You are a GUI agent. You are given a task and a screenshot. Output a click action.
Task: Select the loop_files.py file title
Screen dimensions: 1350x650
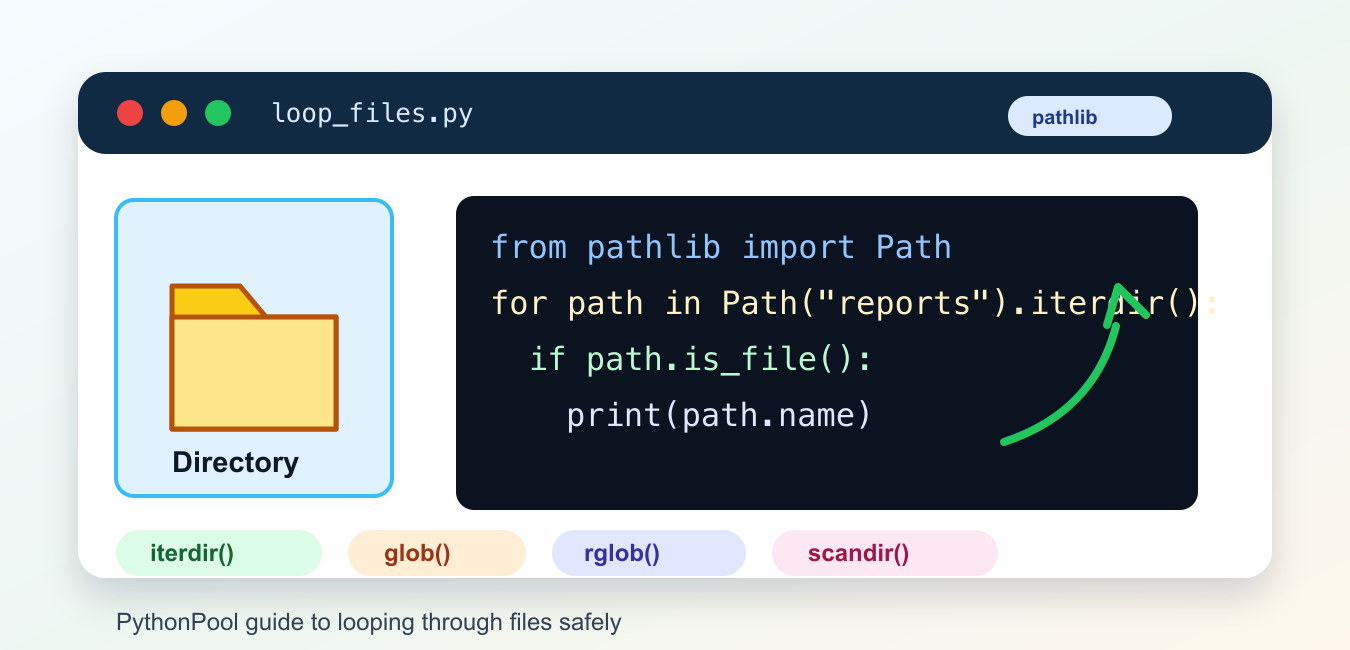pyautogui.click(x=372, y=113)
